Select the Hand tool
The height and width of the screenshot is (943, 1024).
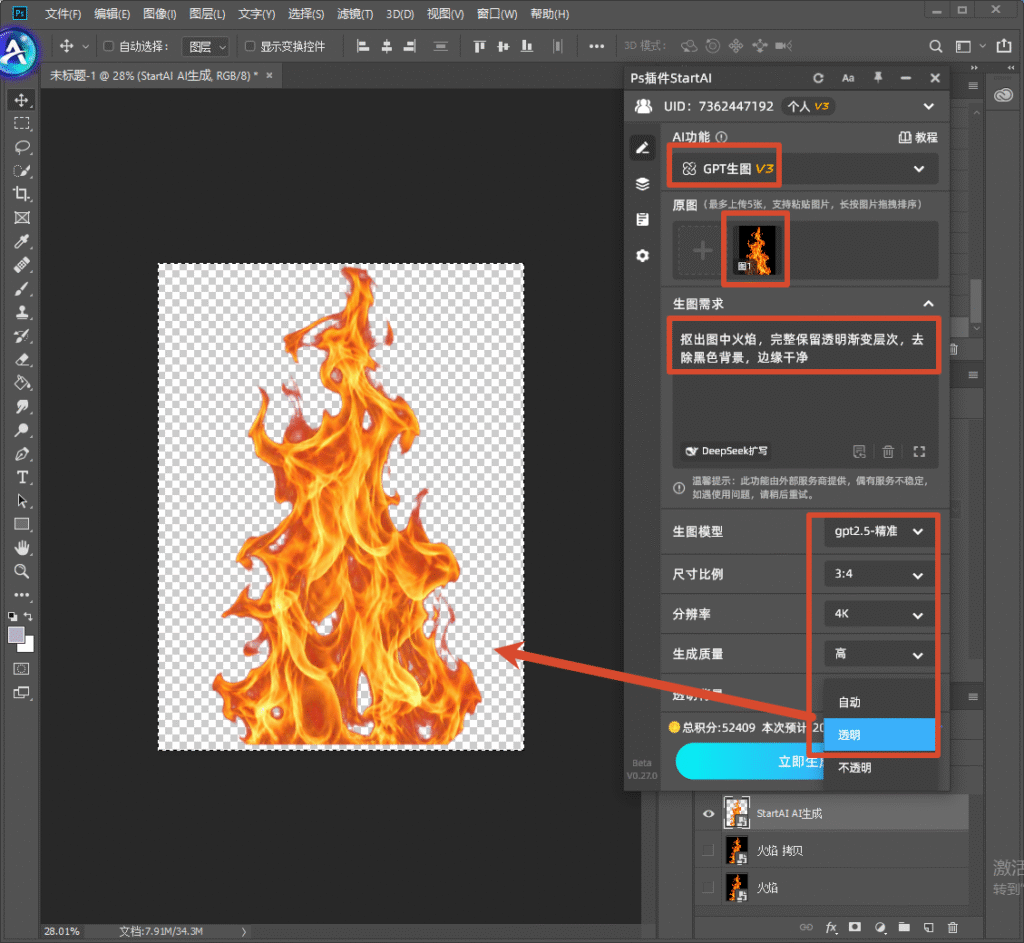tap(22, 548)
